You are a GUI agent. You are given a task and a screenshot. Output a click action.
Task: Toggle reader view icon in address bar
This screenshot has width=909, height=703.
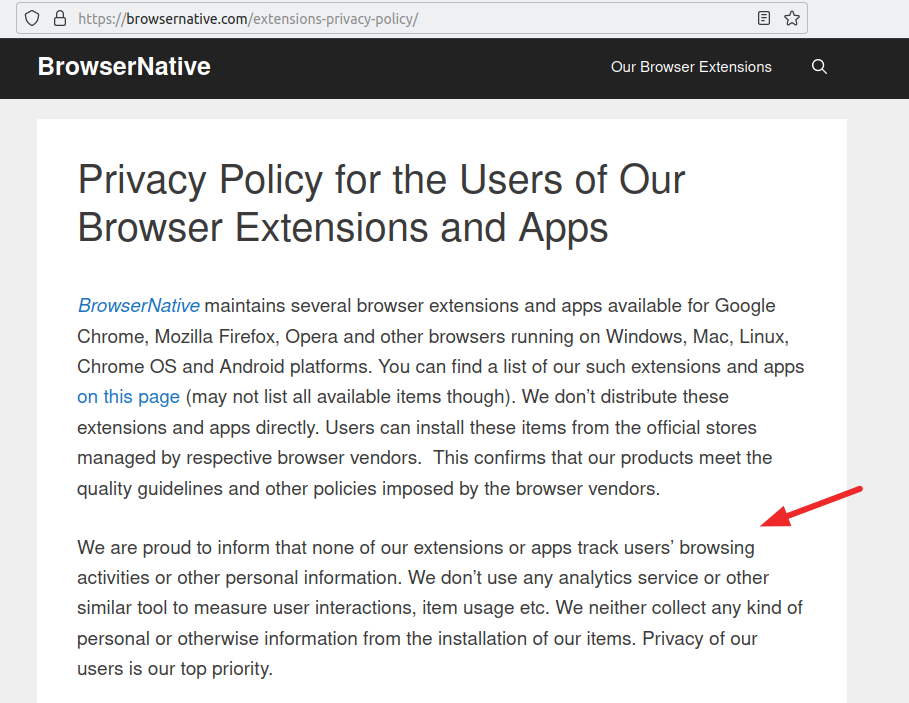click(x=764, y=18)
